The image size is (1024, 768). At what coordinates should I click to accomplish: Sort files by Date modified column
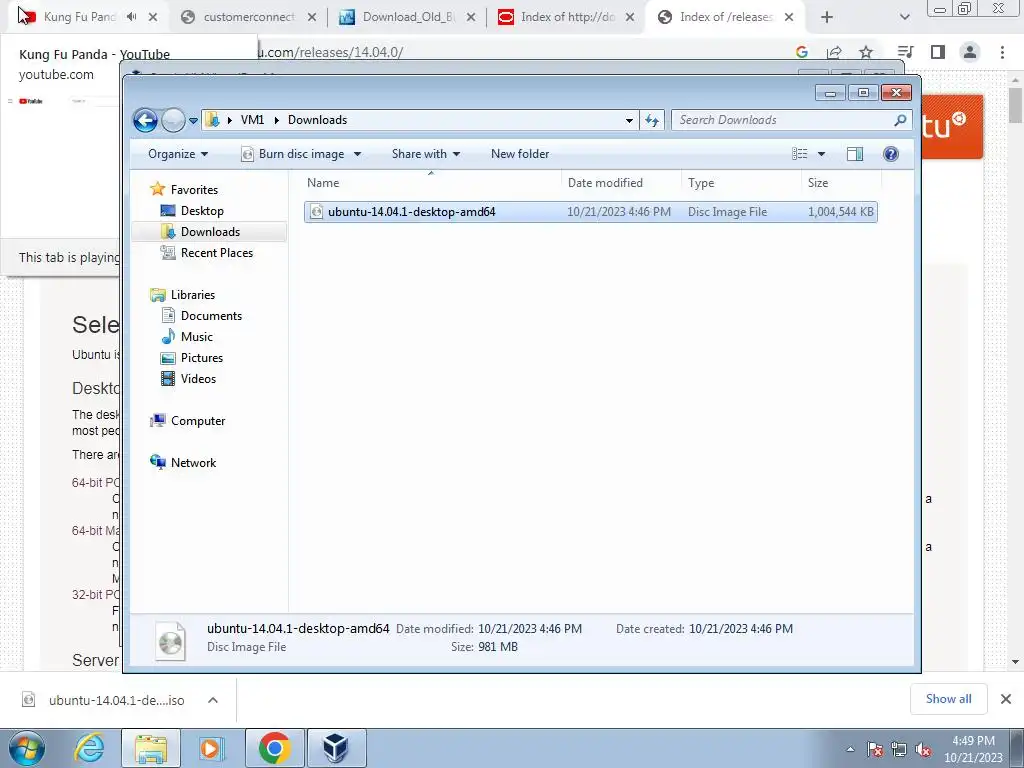pyautogui.click(x=621, y=183)
